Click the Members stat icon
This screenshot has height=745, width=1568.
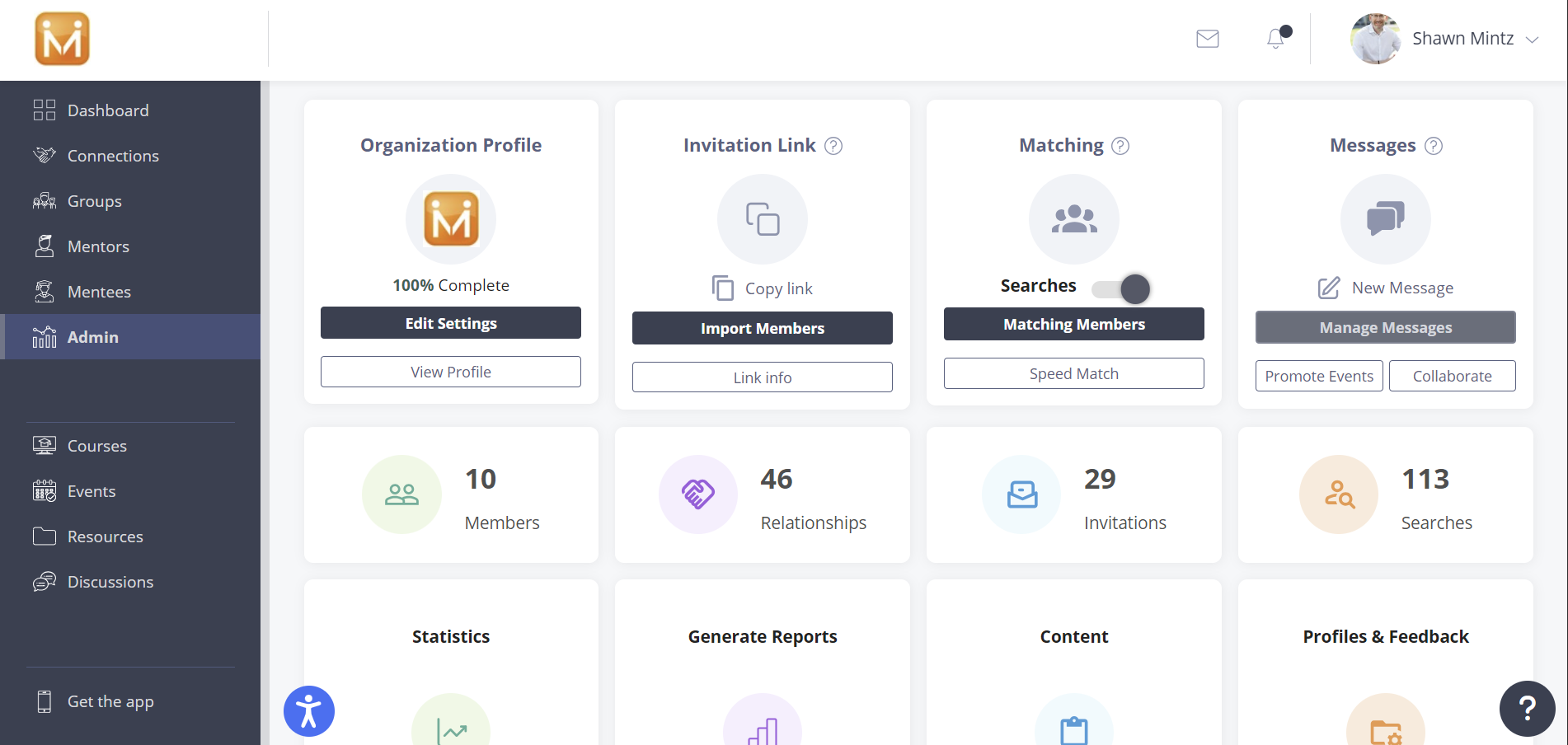click(401, 494)
